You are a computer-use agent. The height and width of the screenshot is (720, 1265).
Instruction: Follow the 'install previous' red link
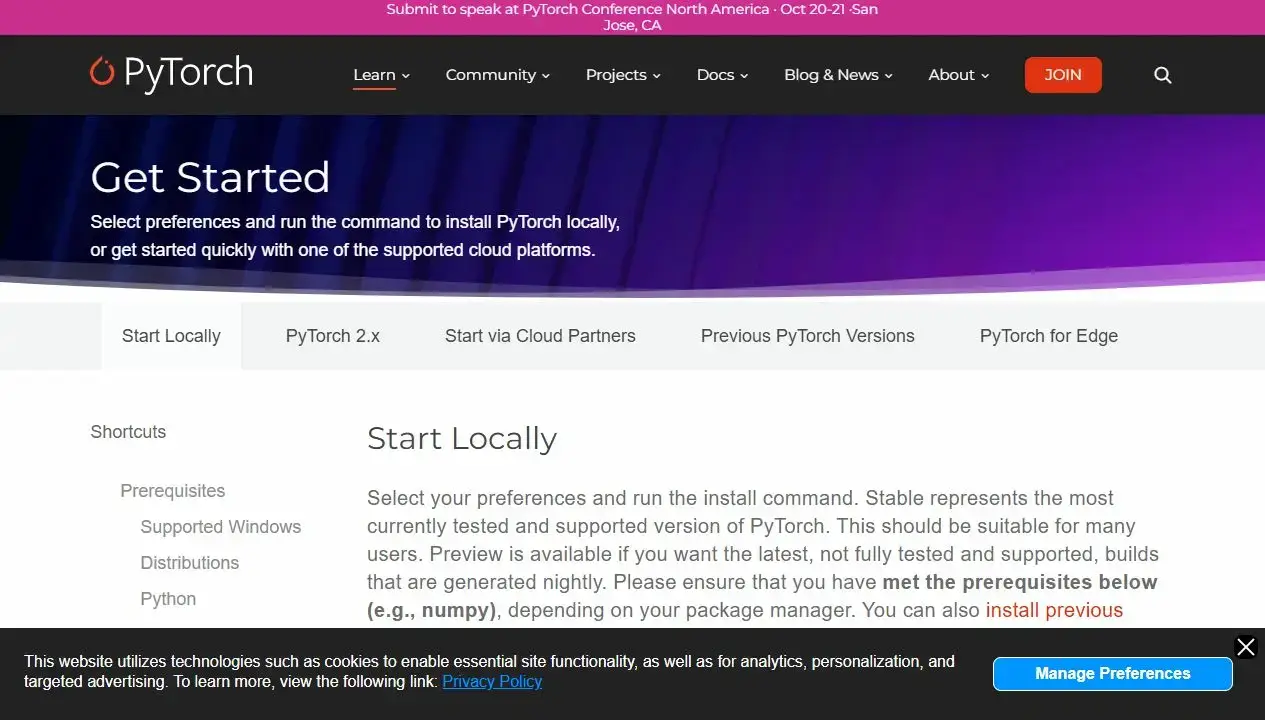coord(1054,610)
